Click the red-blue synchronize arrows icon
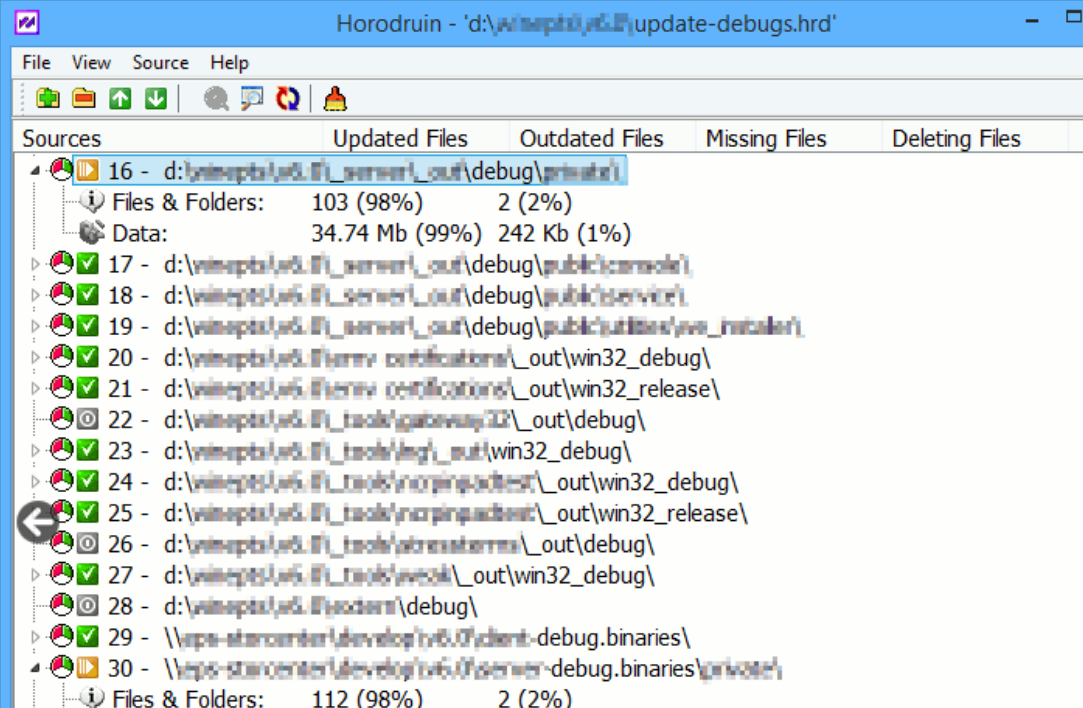This screenshot has height=708, width=1083. [288, 98]
